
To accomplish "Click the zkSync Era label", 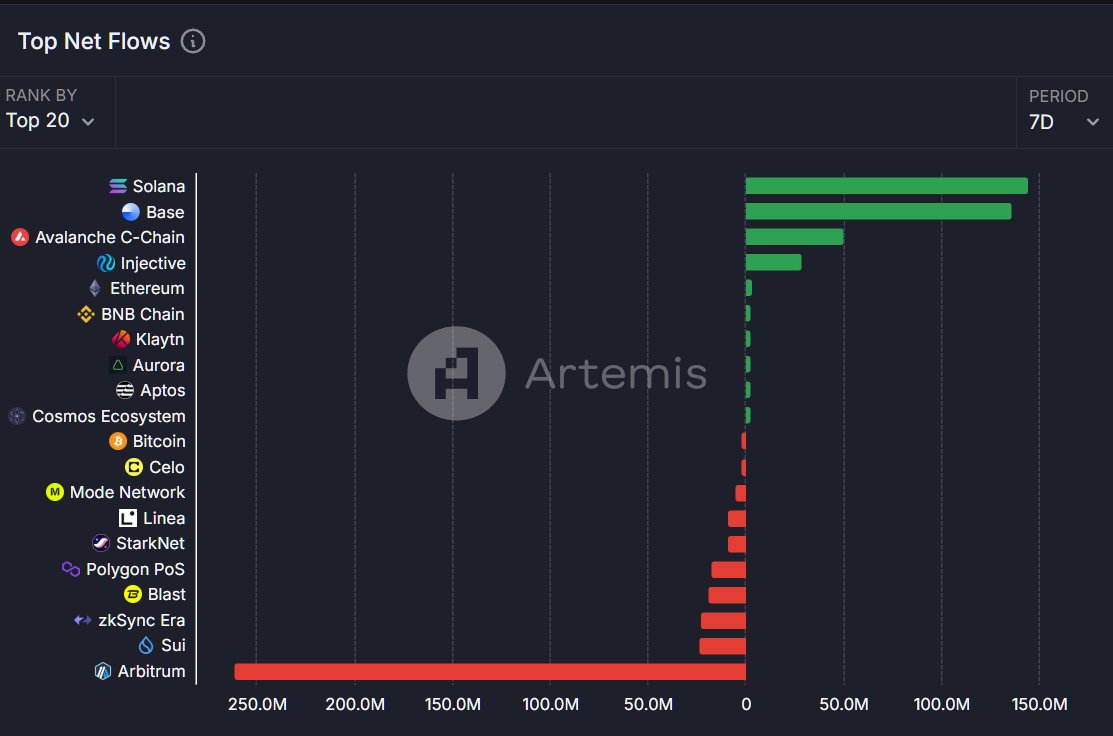I will [x=142, y=620].
